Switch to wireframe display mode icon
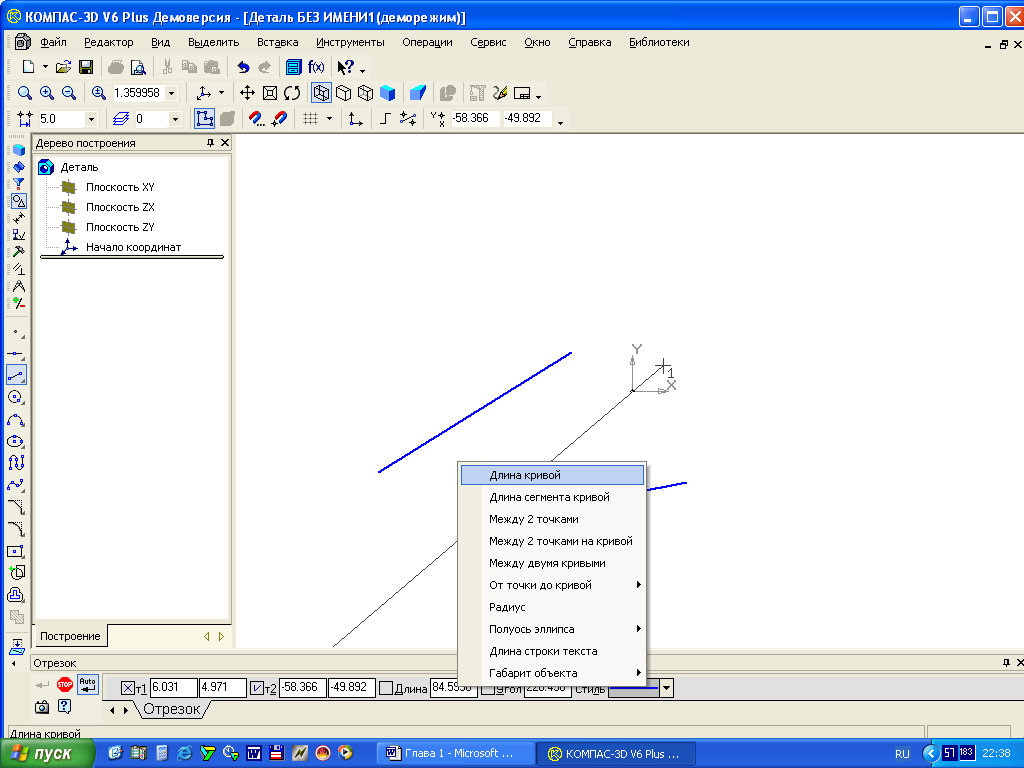1024x768 pixels. click(321, 93)
